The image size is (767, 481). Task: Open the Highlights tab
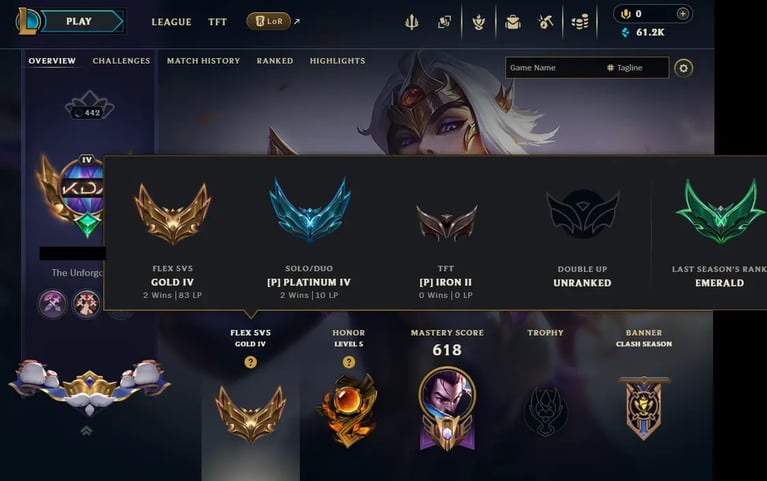(337, 61)
